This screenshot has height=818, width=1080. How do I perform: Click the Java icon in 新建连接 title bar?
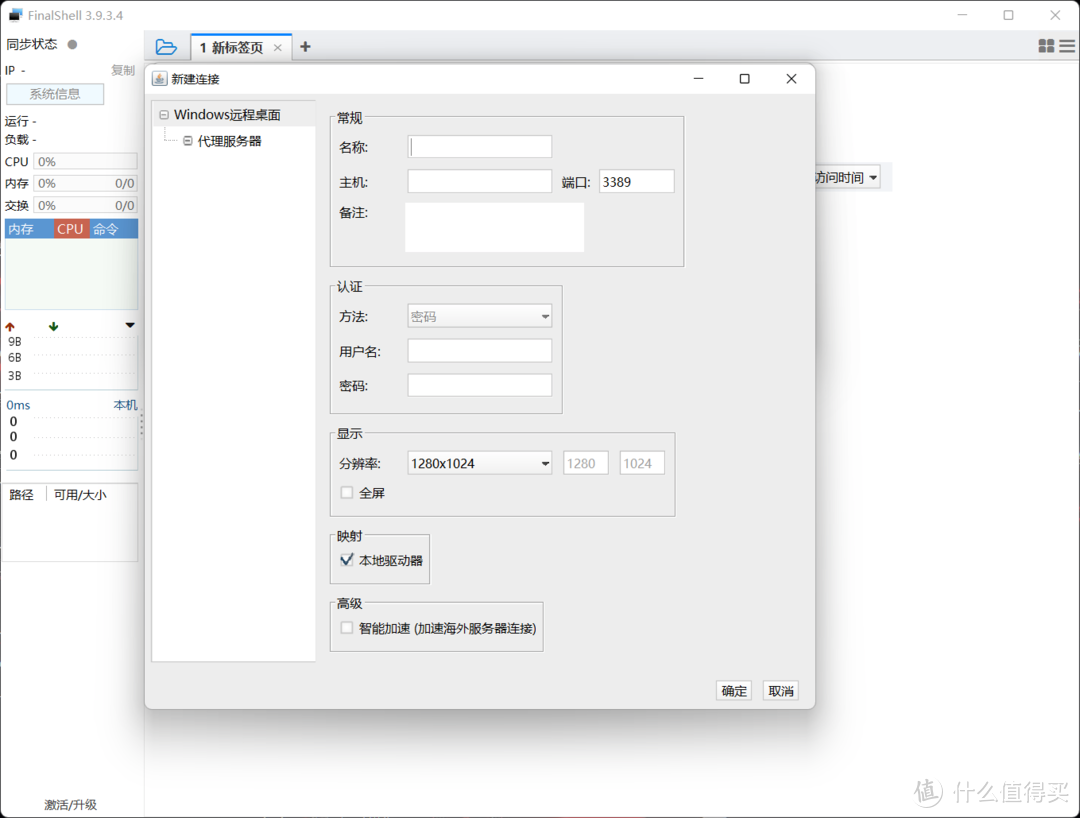[x=160, y=78]
